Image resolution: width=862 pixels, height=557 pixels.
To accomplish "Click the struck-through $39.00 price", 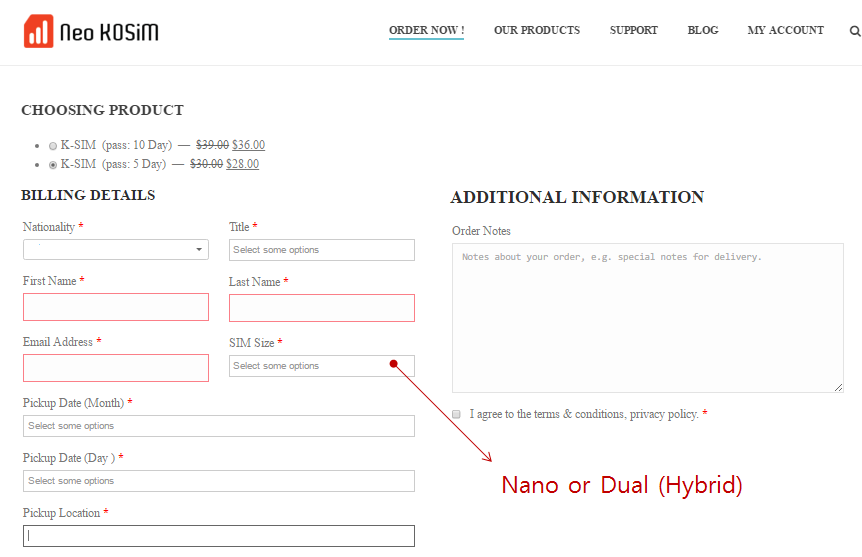I will click(x=212, y=145).
